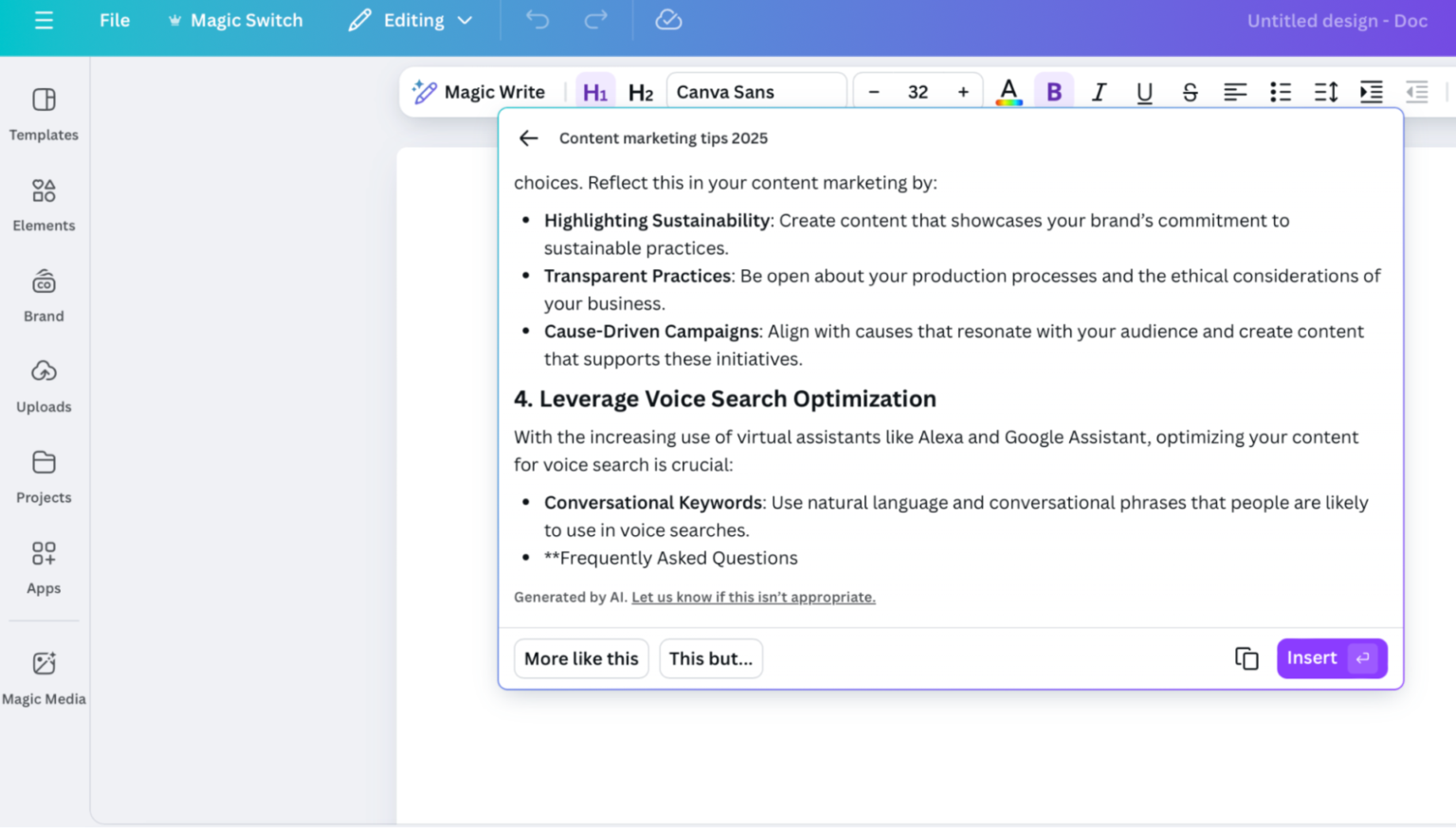Screen dimensions: 1456x828
Task: Open the Canva Sans font selector
Action: coord(755,91)
